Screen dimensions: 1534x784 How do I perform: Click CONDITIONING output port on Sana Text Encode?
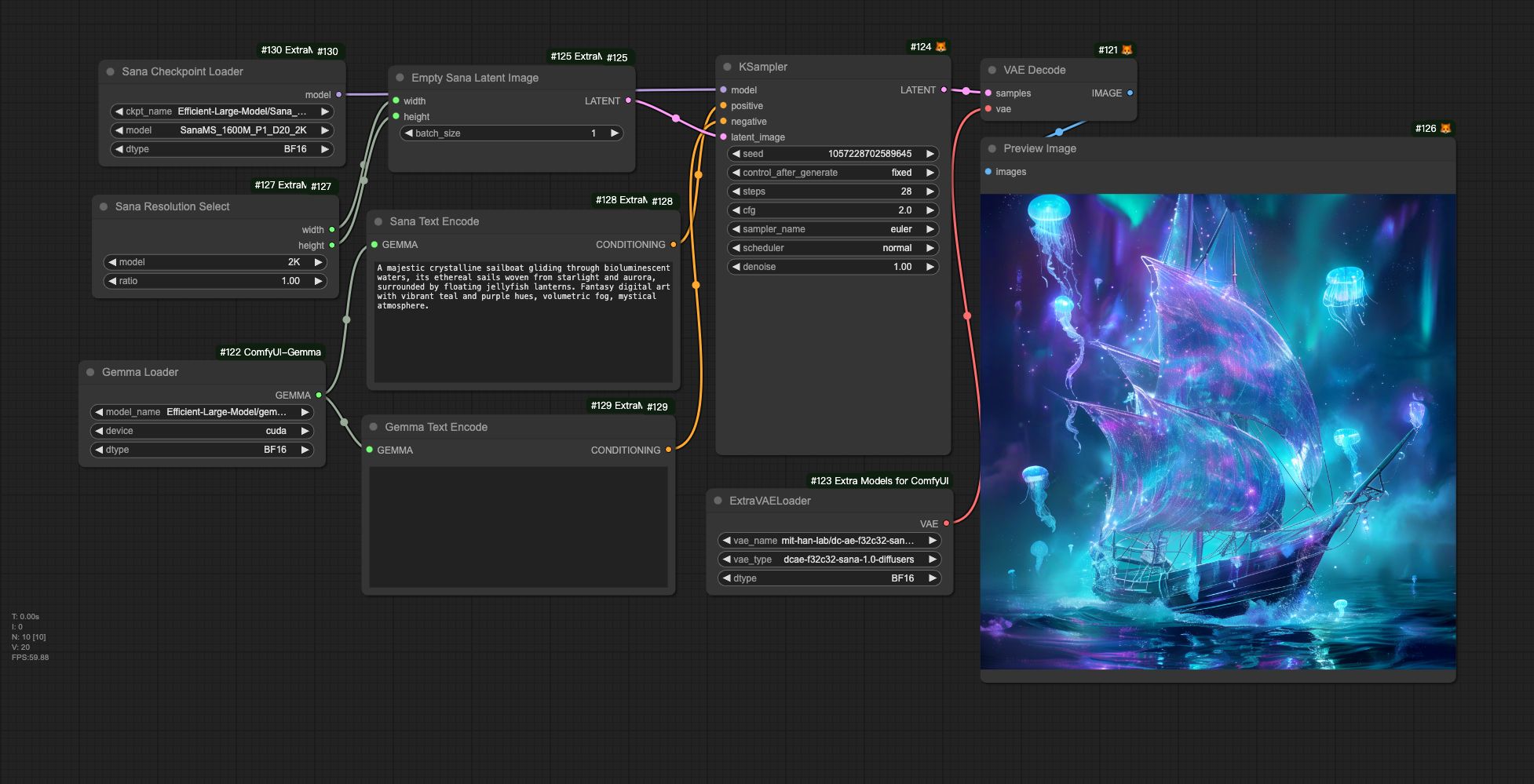(x=674, y=245)
